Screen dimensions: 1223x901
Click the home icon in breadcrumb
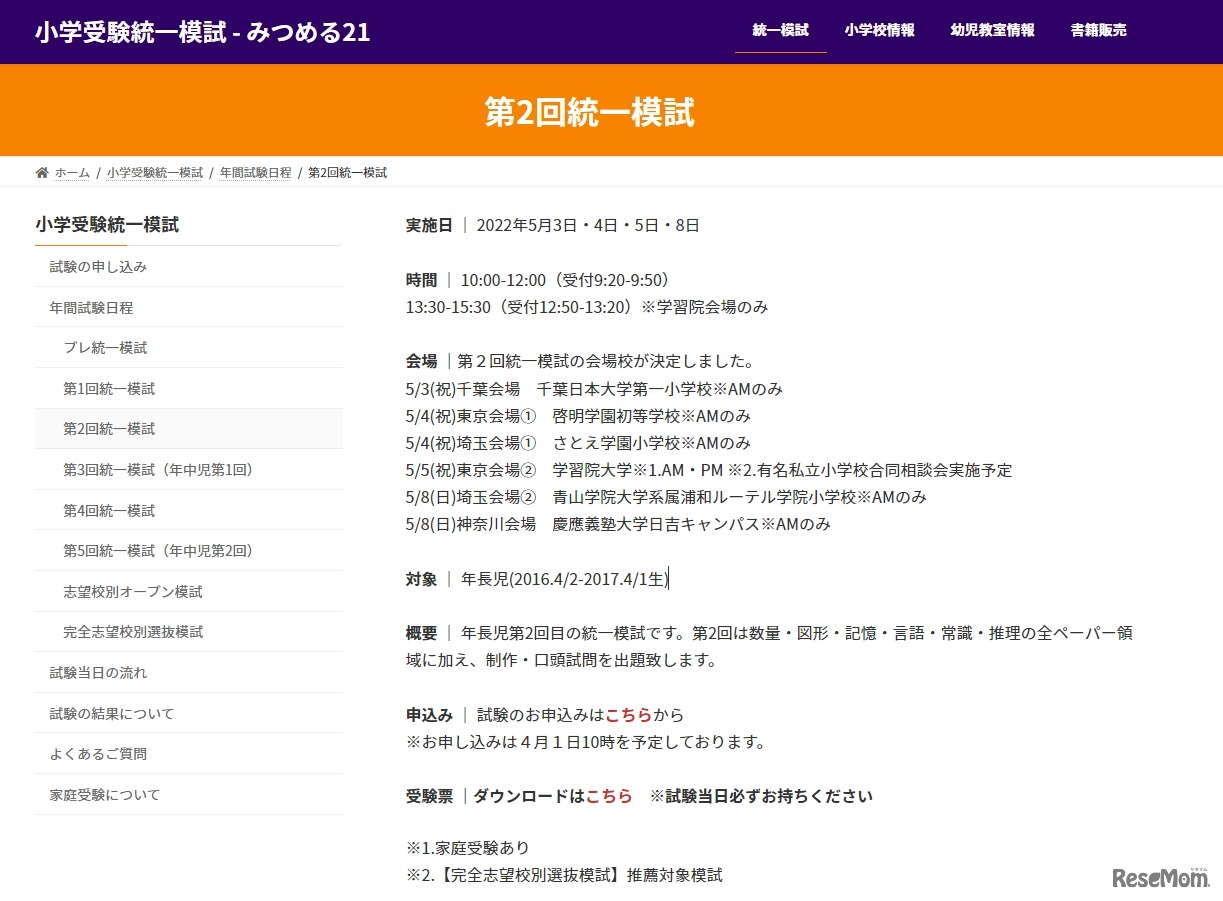pos(42,173)
